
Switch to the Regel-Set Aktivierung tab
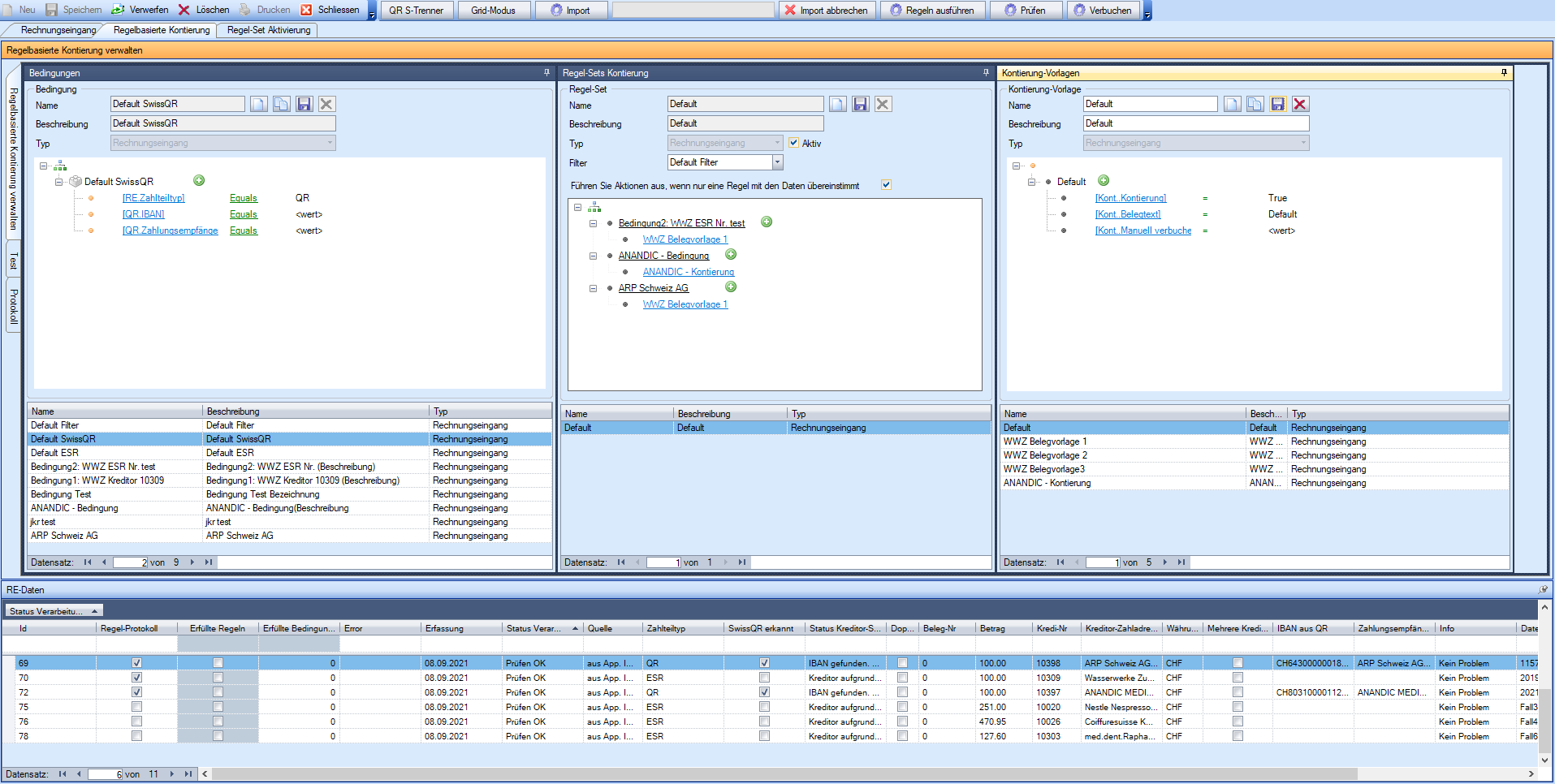(x=269, y=30)
